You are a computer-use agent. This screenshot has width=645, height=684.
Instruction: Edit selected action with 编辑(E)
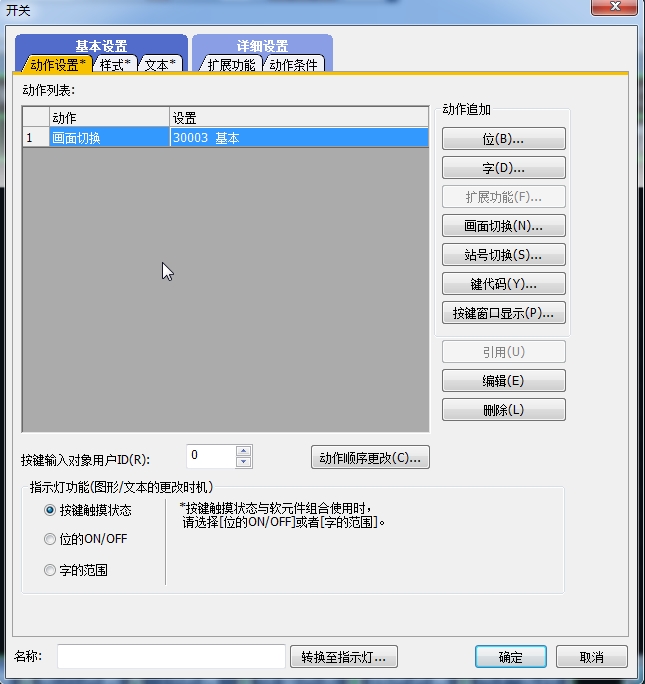pyautogui.click(x=503, y=381)
